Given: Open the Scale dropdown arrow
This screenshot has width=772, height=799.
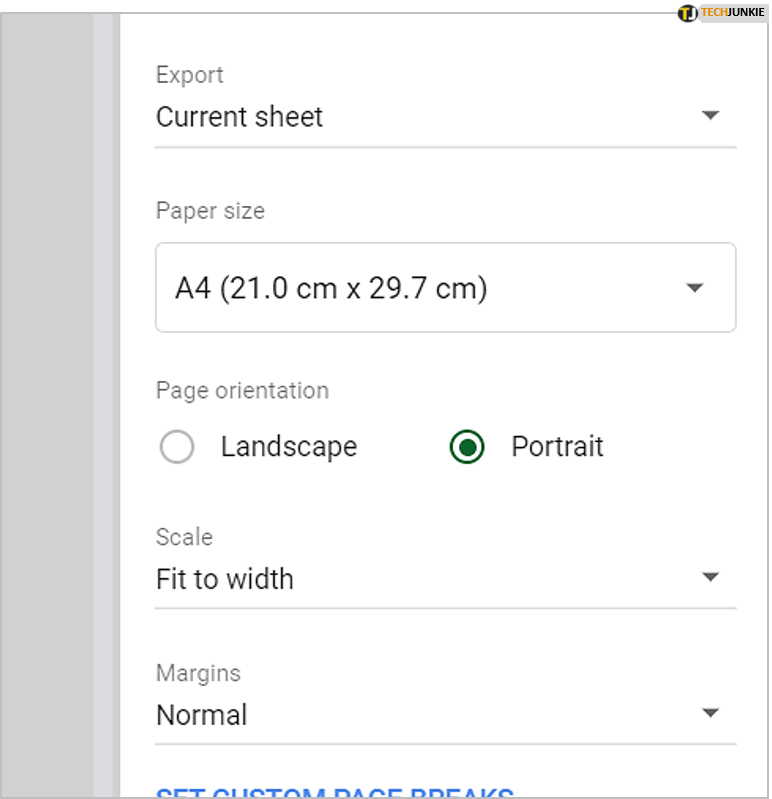Looking at the screenshot, I should pos(710,578).
